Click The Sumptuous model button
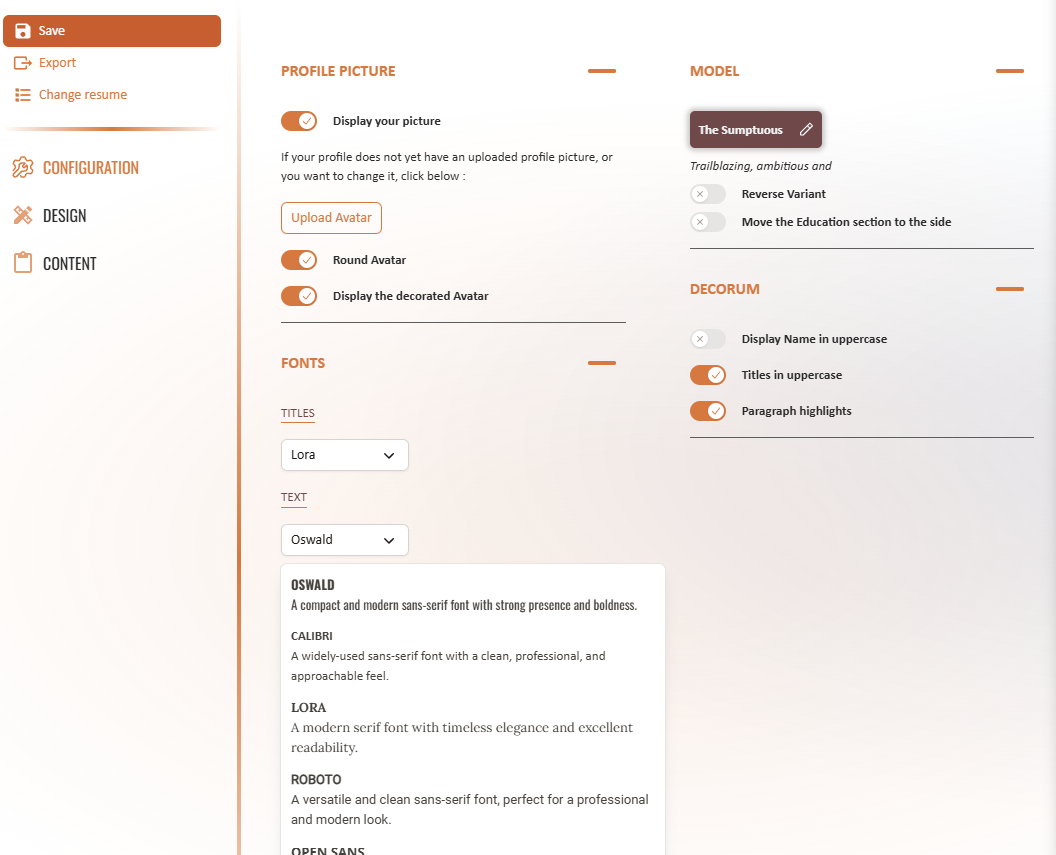The image size is (1056, 855). click(x=756, y=130)
